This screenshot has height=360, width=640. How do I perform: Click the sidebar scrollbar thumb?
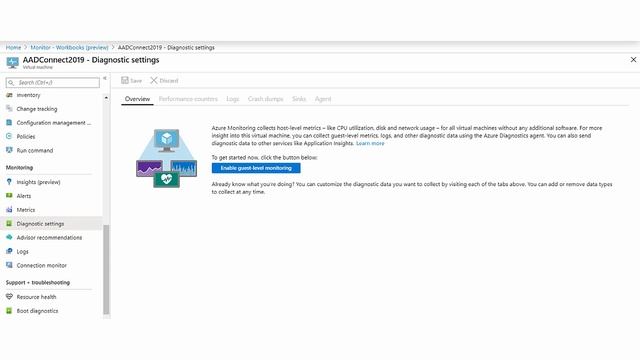tap(106, 269)
